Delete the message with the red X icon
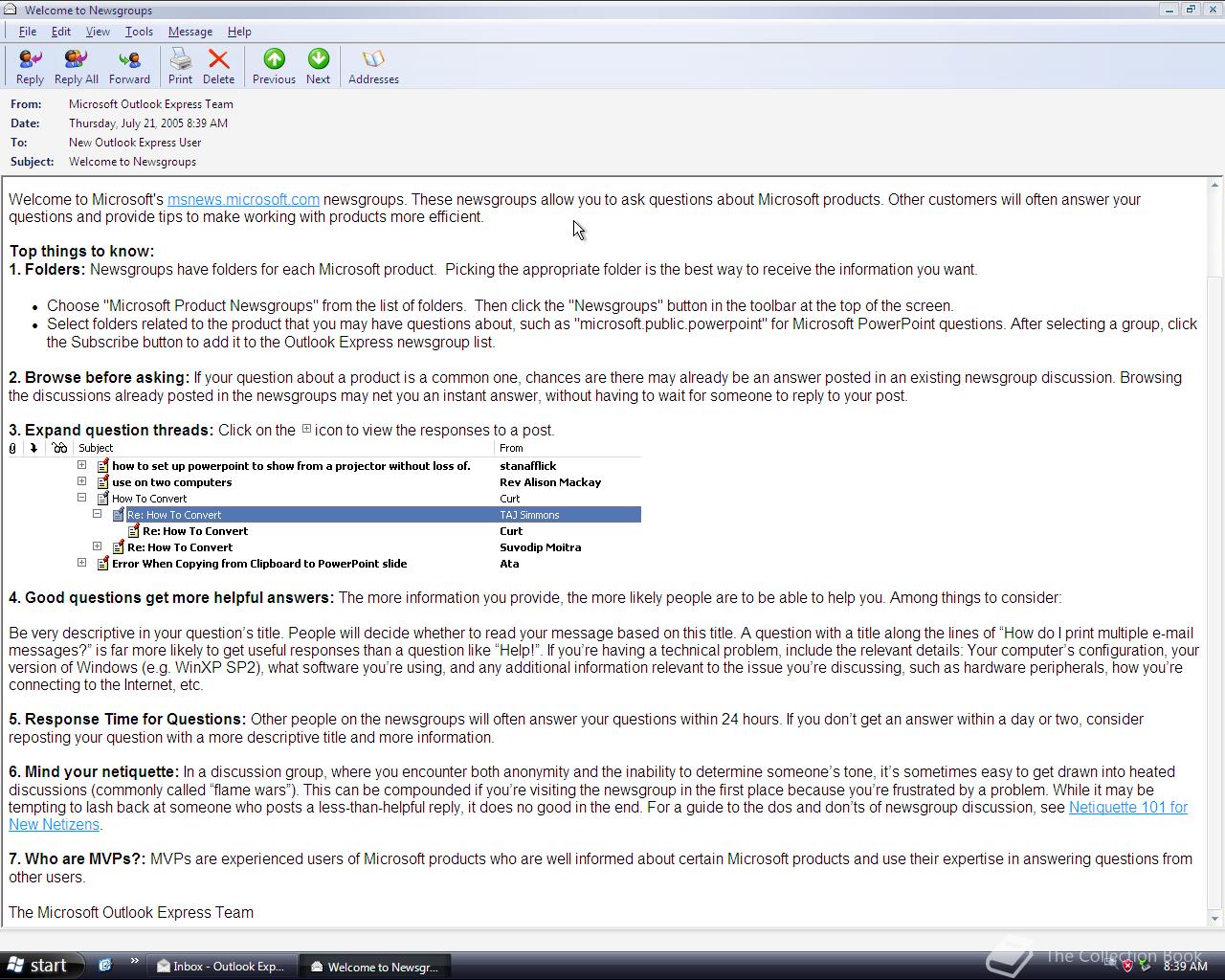Image resolution: width=1225 pixels, height=980 pixels. pos(218,67)
